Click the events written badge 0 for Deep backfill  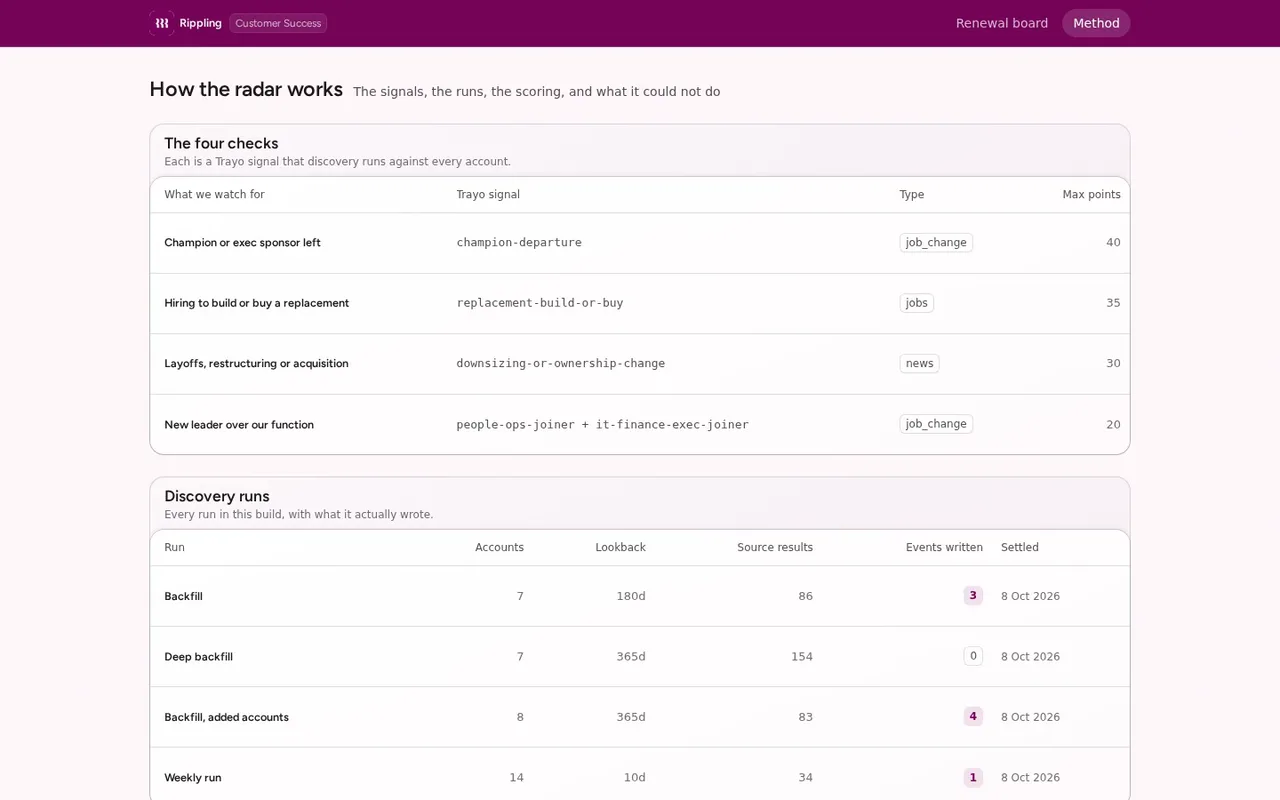973,656
